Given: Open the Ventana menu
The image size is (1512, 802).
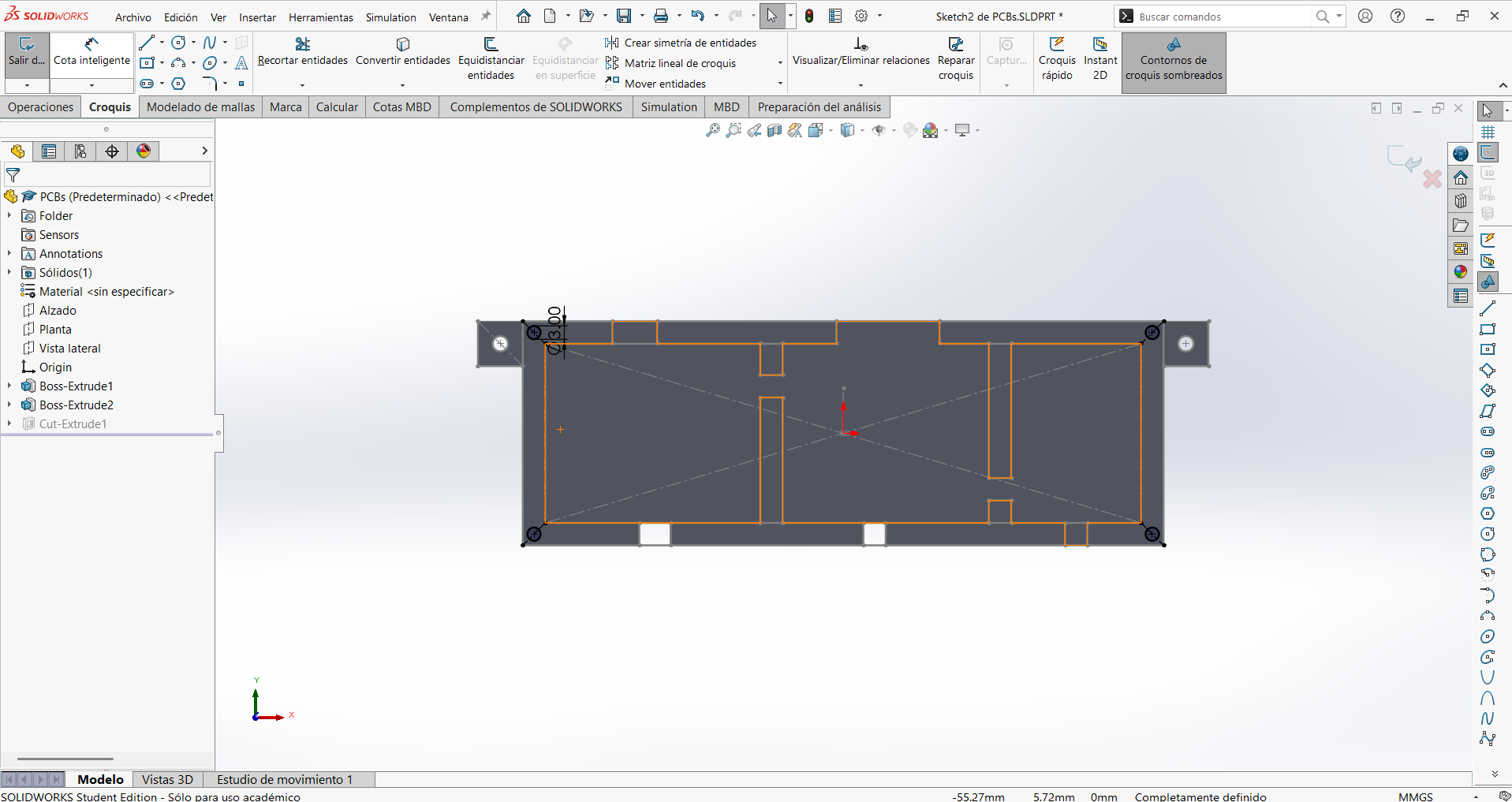Looking at the screenshot, I should [449, 17].
